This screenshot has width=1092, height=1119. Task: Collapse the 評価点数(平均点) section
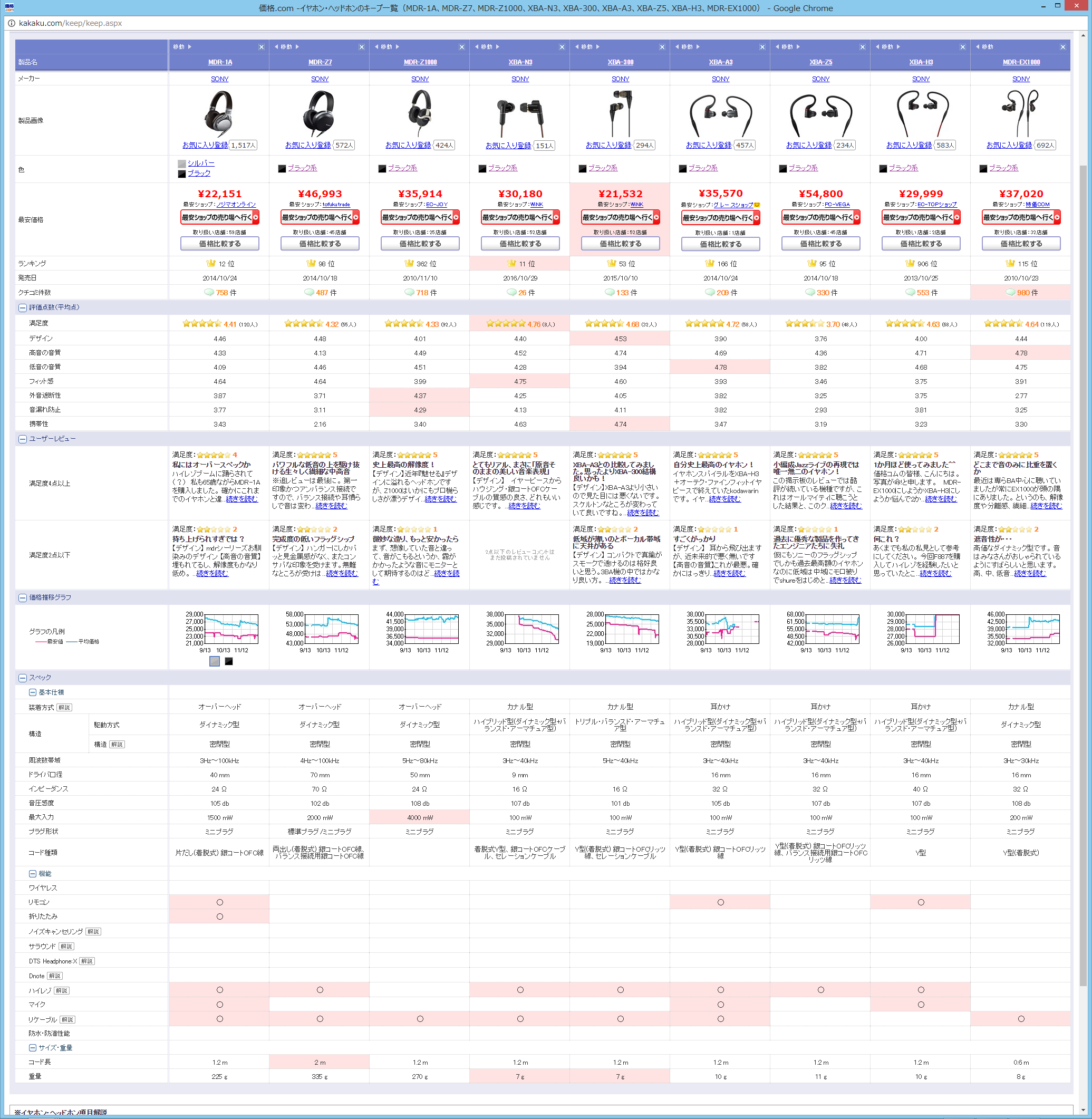tap(22, 308)
